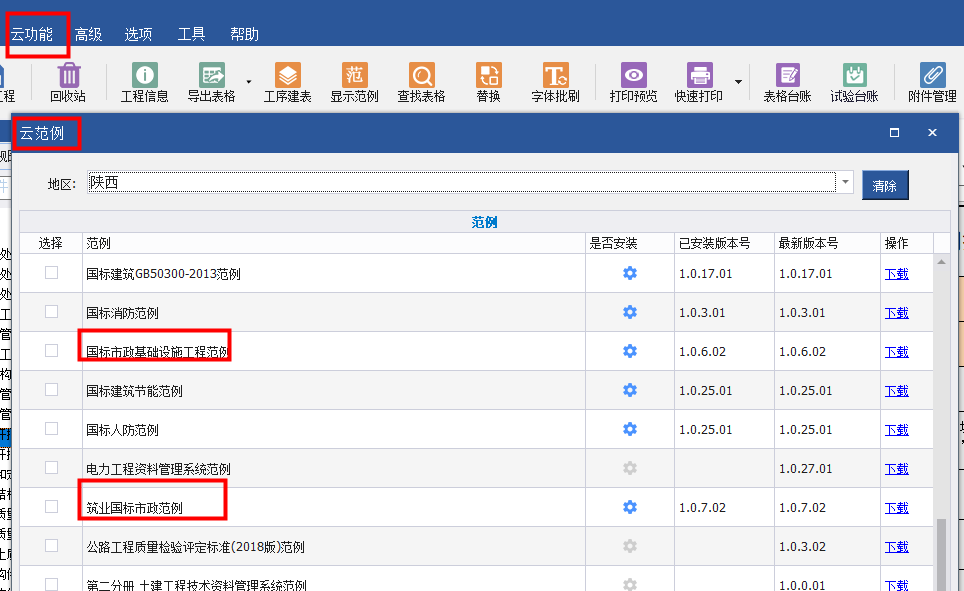Select the 国标消防范例 row checkbox
This screenshot has width=964, height=591.
51,312
